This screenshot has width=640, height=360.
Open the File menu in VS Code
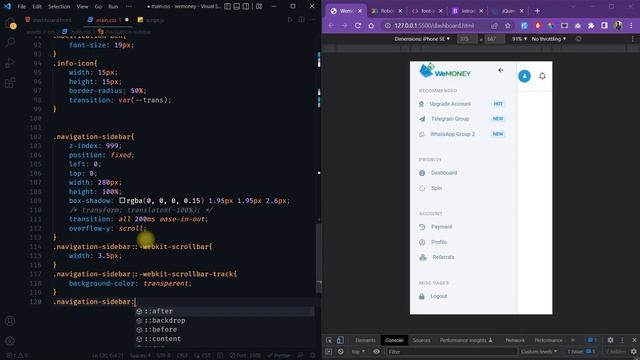[22, 7]
